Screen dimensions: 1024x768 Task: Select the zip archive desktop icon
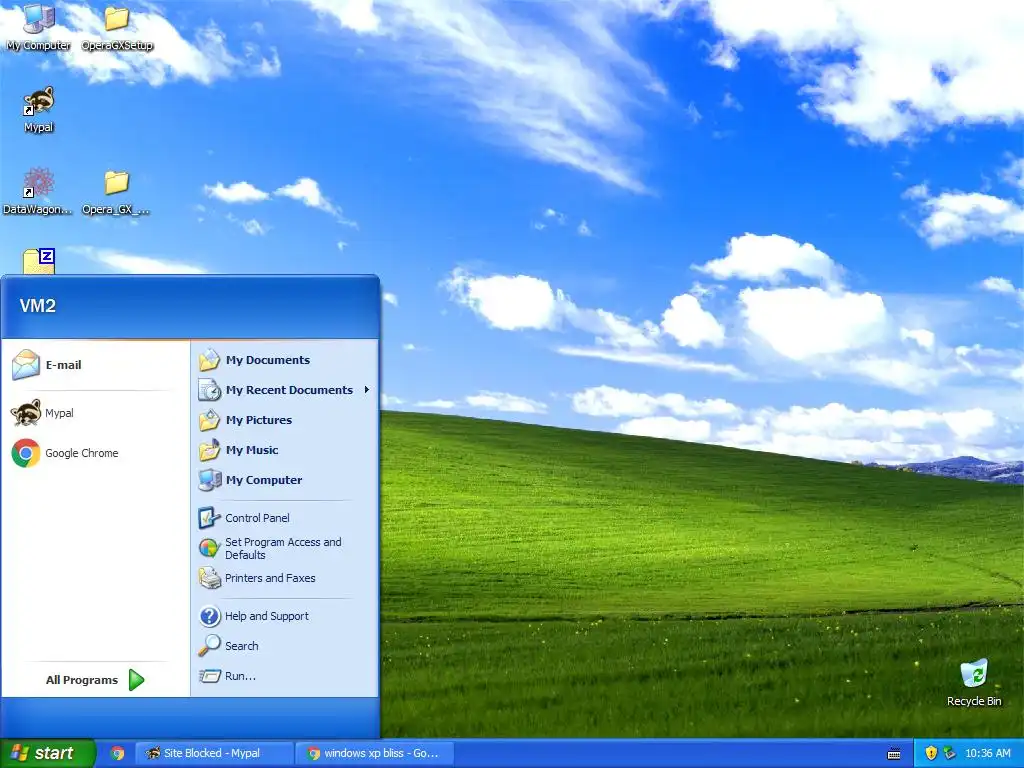(39, 261)
